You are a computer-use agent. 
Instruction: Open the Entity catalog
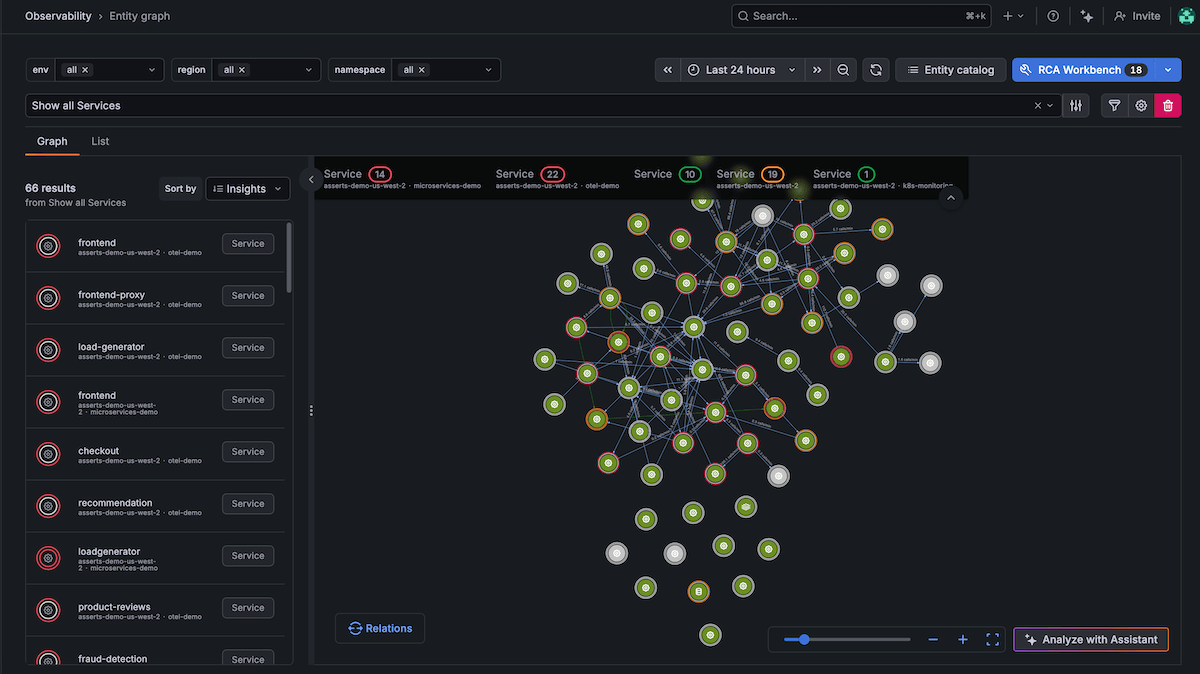tap(950, 69)
